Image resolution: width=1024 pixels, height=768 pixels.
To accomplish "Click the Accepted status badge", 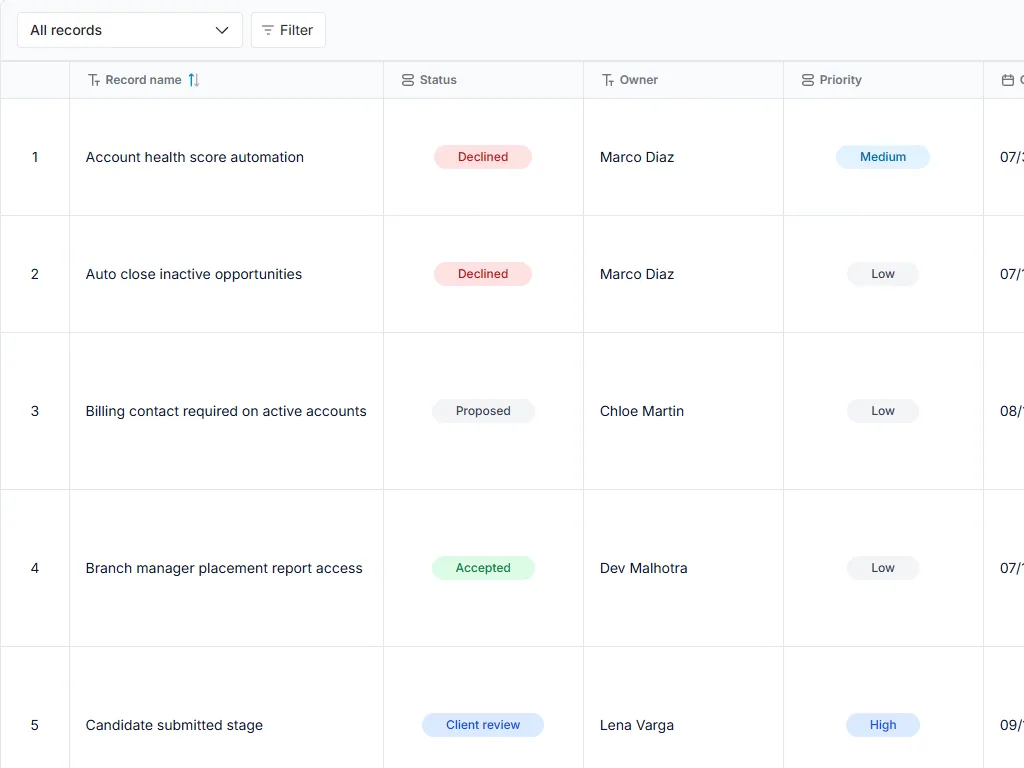I will coord(483,568).
